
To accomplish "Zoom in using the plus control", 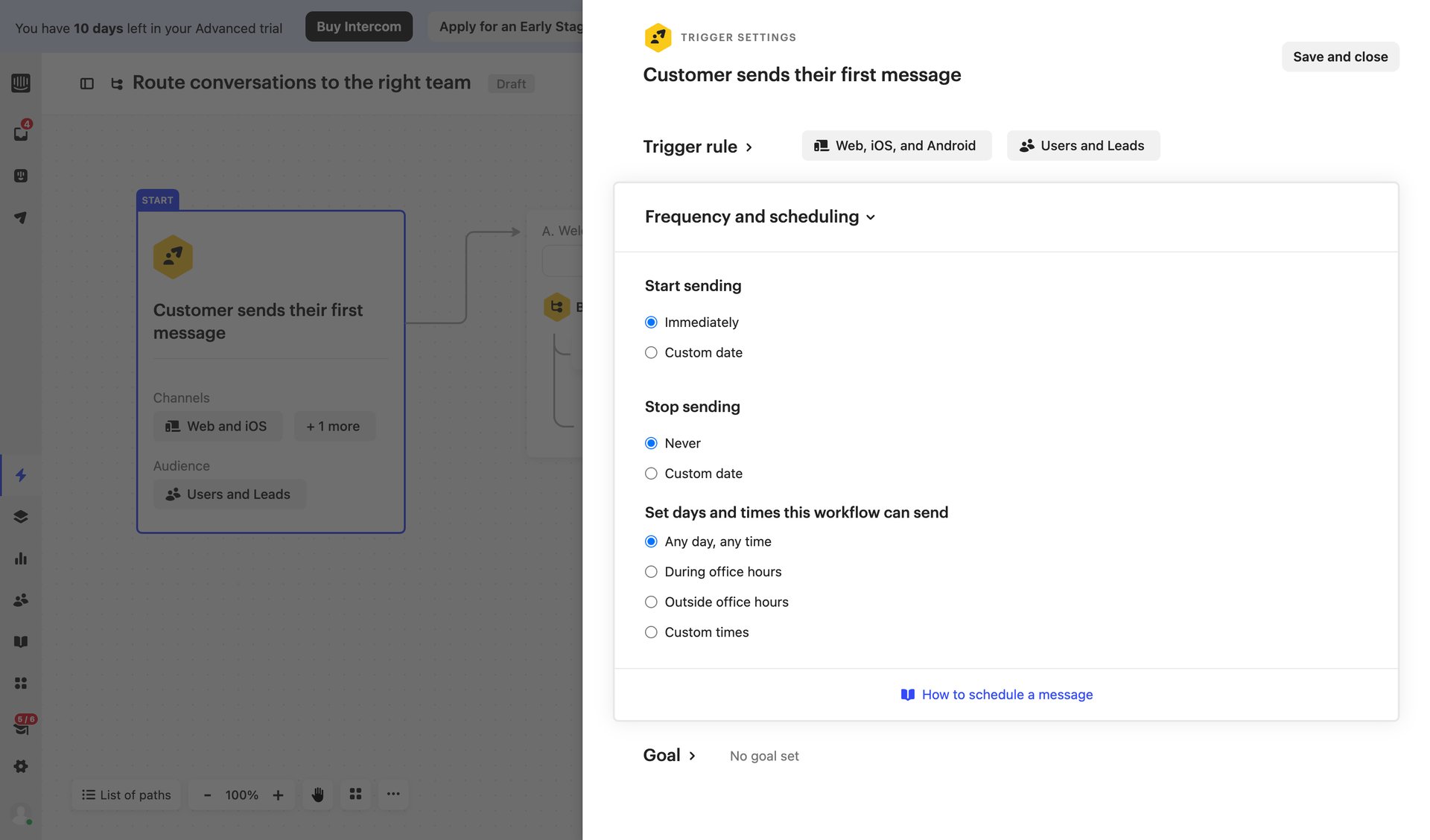I will click(x=279, y=795).
